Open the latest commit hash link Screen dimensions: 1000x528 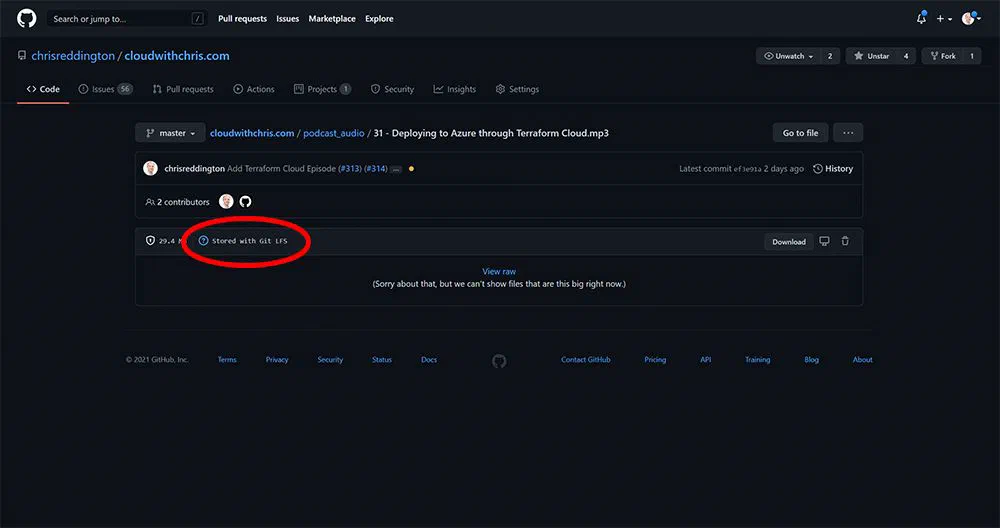pyautogui.click(x=747, y=169)
